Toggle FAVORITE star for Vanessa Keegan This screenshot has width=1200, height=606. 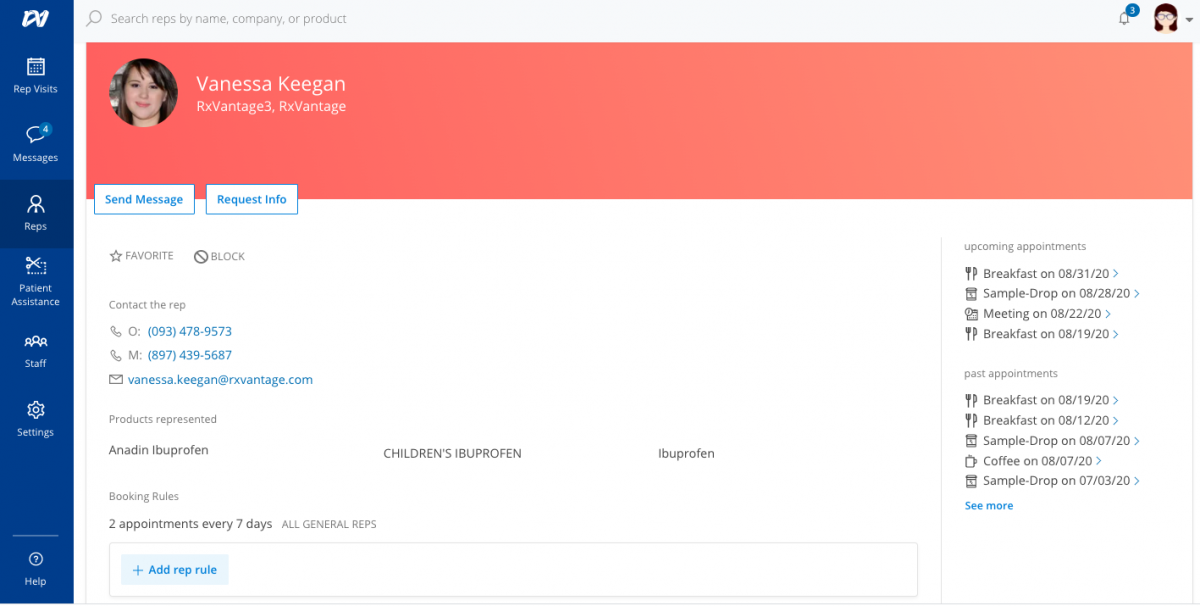(141, 256)
